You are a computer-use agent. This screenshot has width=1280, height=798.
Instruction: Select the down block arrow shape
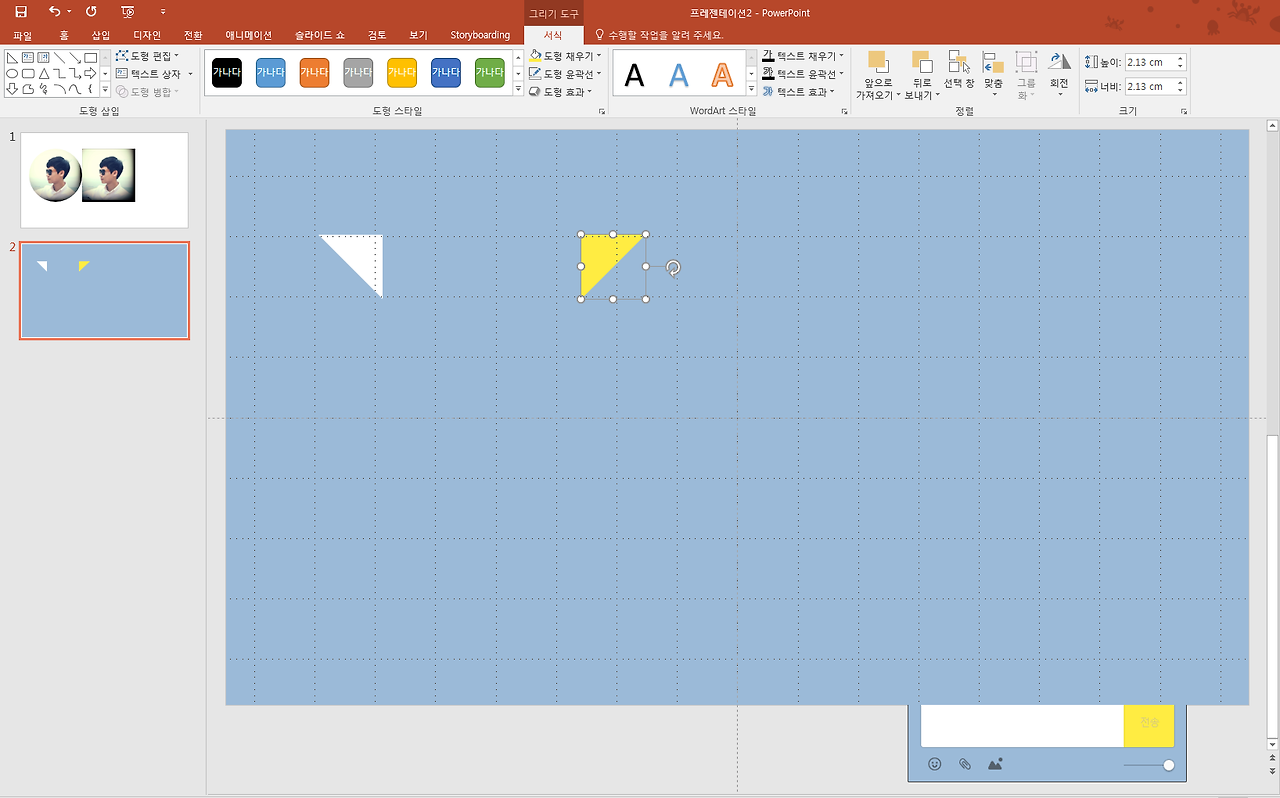point(12,89)
